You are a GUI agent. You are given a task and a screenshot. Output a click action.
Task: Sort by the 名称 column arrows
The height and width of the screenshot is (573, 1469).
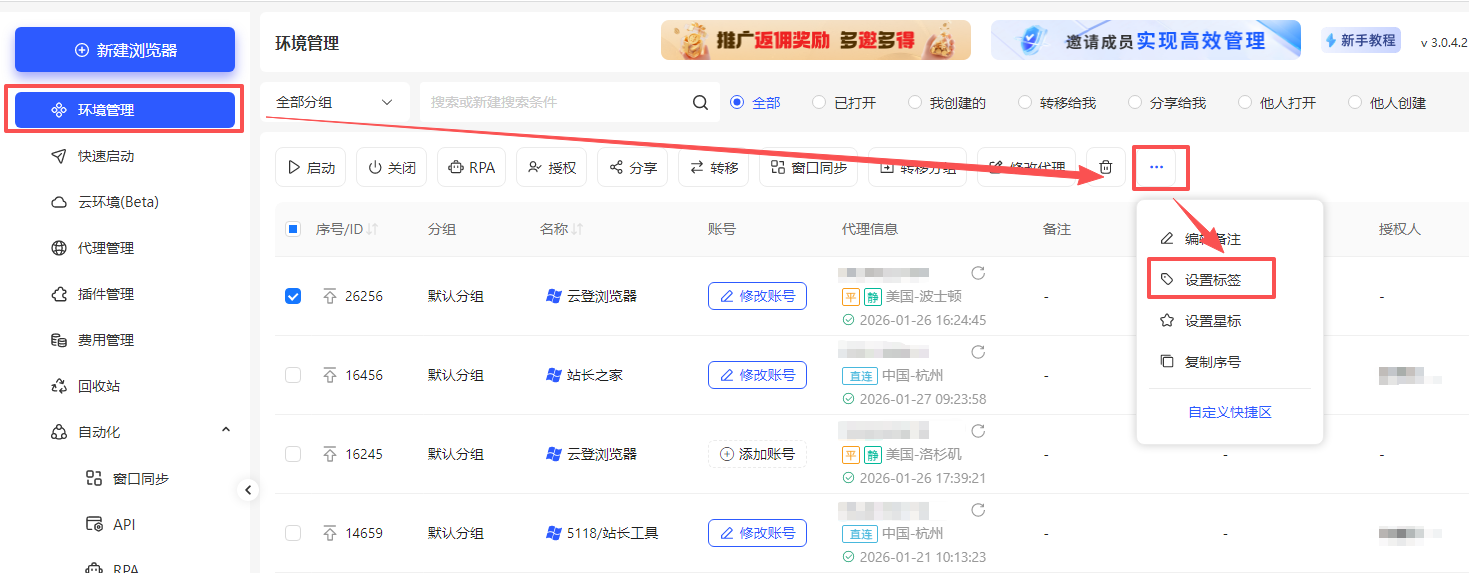point(577,229)
